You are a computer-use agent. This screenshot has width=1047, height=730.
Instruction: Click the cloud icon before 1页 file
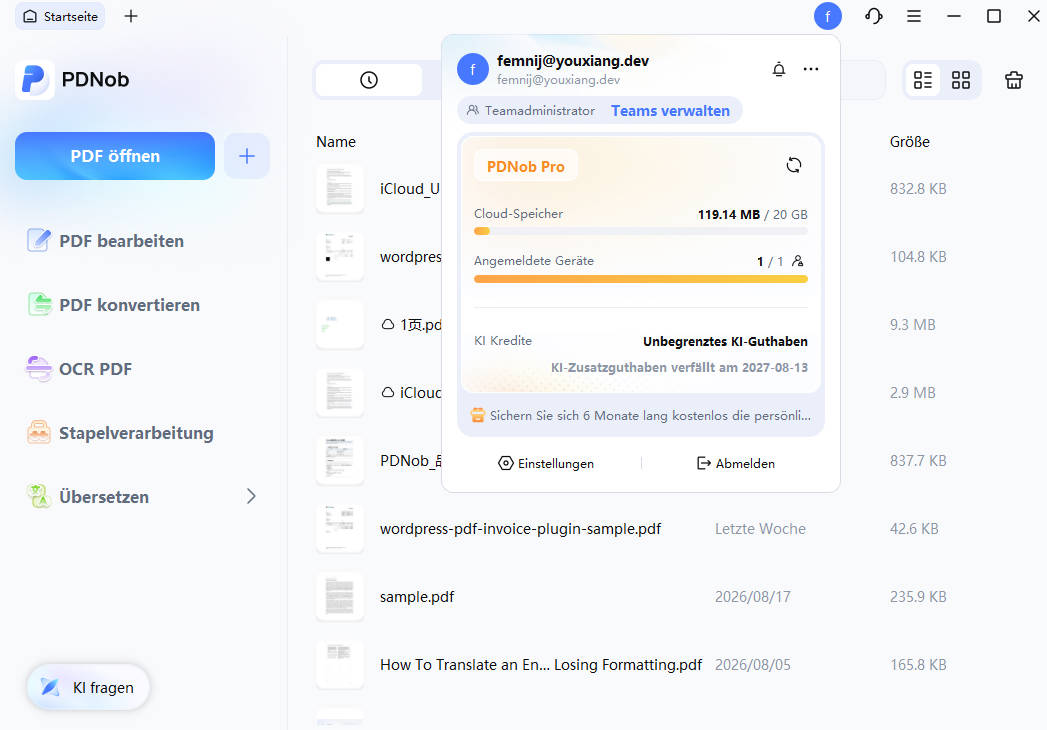coord(387,325)
